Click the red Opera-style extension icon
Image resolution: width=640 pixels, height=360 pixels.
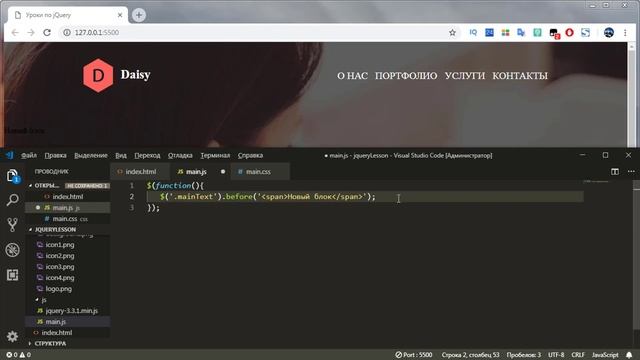coord(569,33)
